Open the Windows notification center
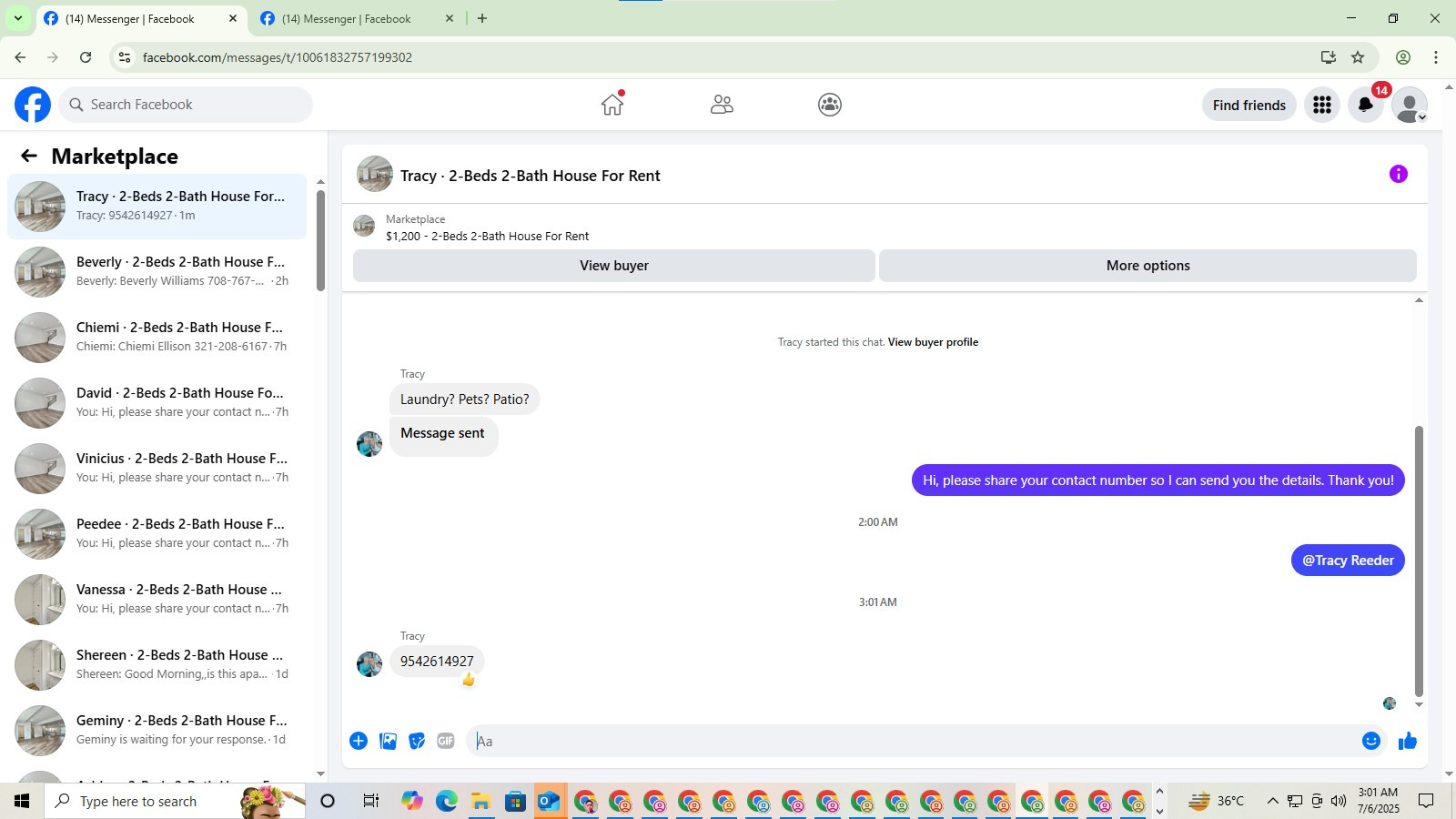Screen dimensions: 1456x819 [x=1426, y=801]
